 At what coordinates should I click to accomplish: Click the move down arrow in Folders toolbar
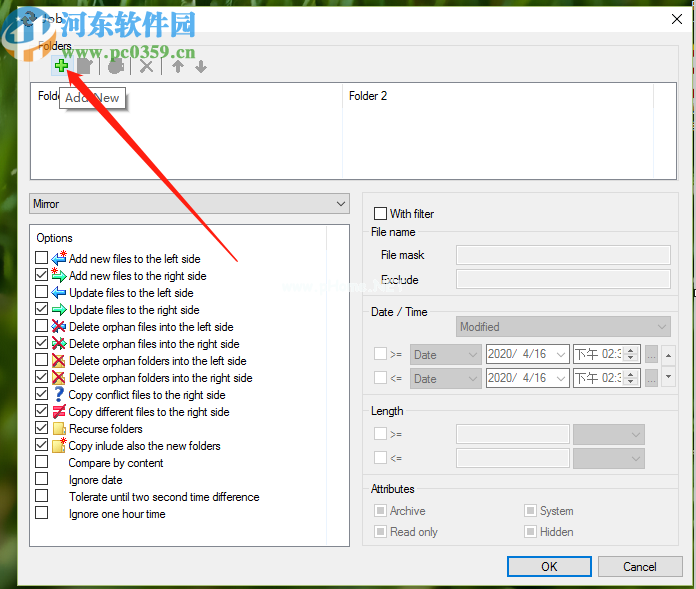pyautogui.click(x=201, y=67)
